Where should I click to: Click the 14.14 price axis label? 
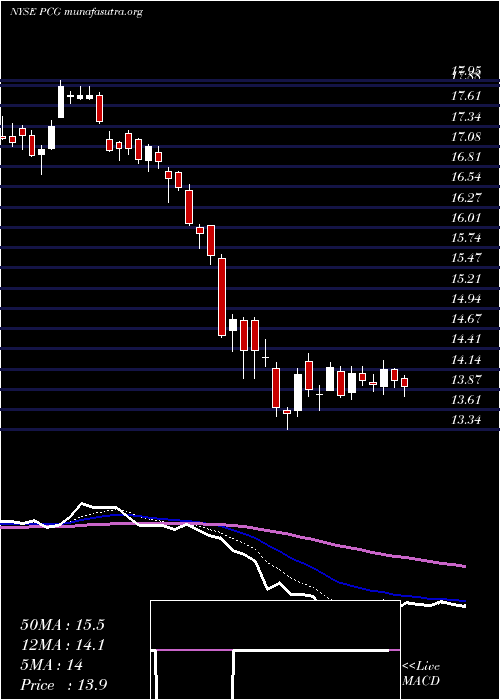pos(466,359)
